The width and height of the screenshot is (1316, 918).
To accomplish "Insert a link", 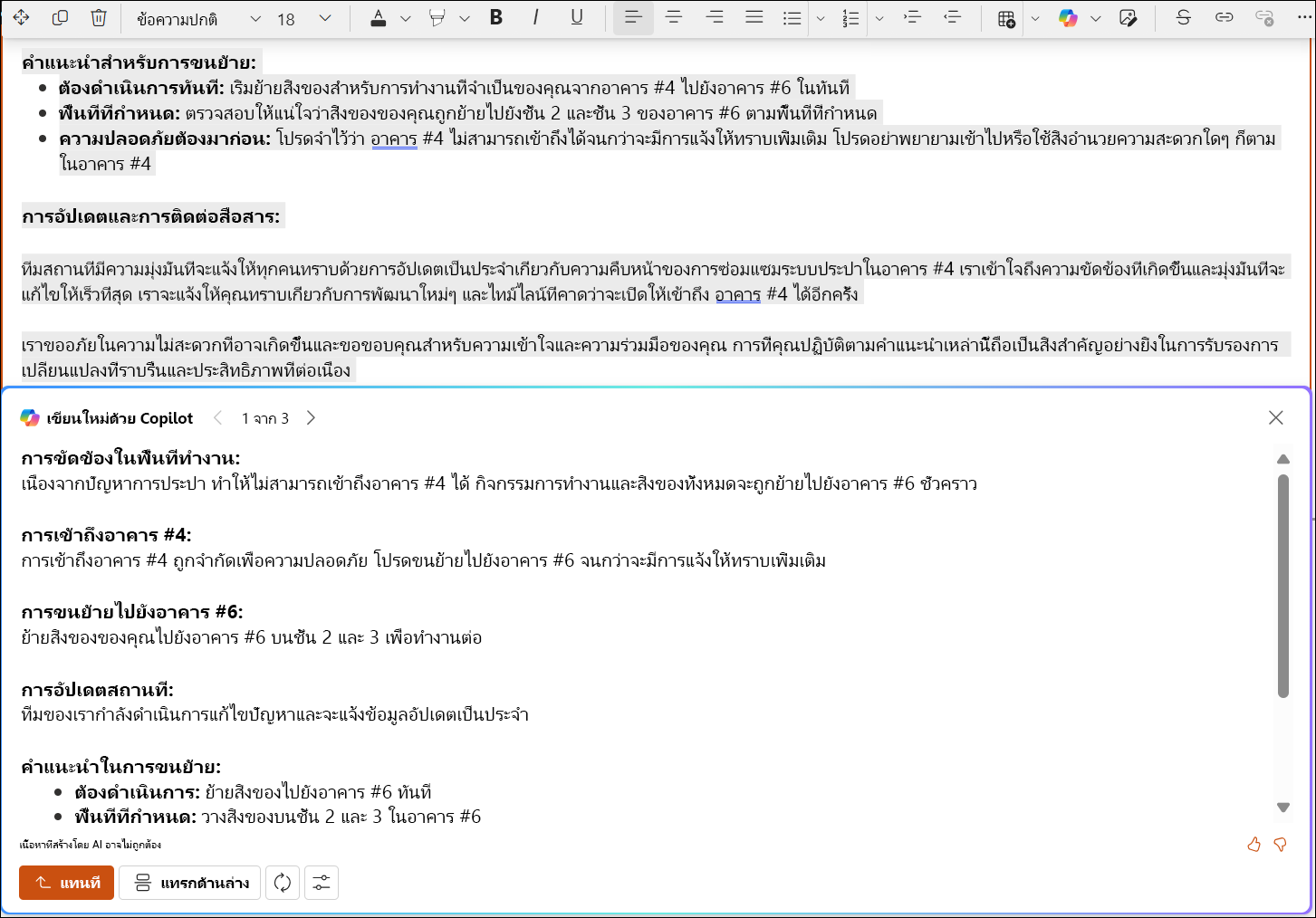I will point(1224,17).
